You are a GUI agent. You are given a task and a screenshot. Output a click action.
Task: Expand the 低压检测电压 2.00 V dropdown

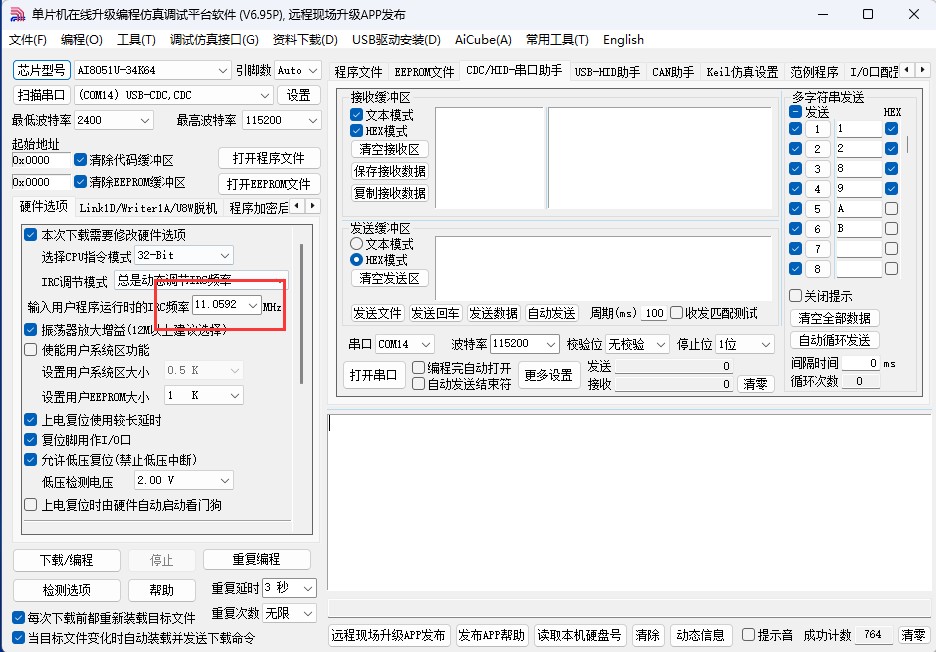click(225, 480)
